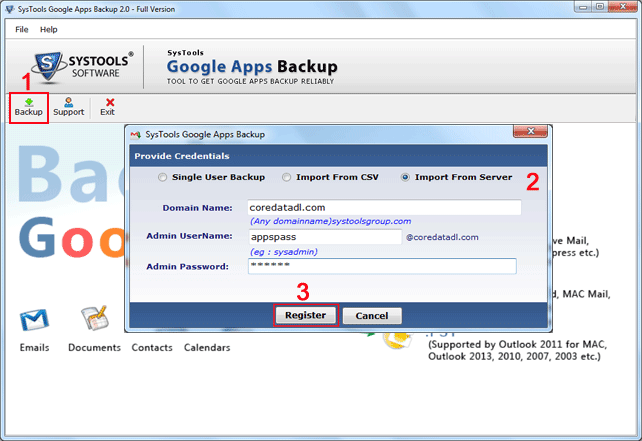Click the '(eg : sysadmin)' hint text
The image size is (642, 441).
tap(284, 252)
